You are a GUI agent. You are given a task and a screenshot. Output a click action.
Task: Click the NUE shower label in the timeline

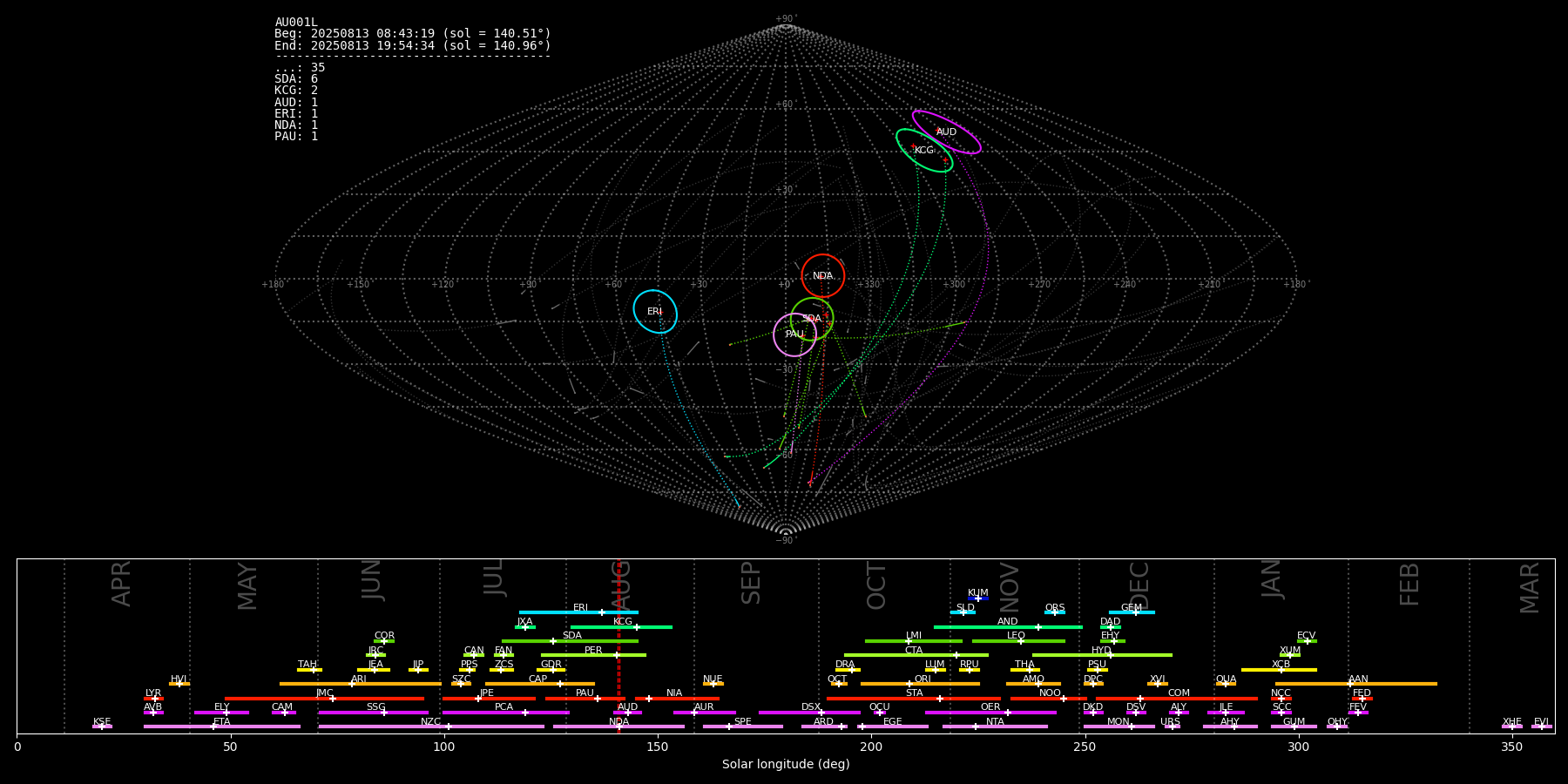click(713, 679)
